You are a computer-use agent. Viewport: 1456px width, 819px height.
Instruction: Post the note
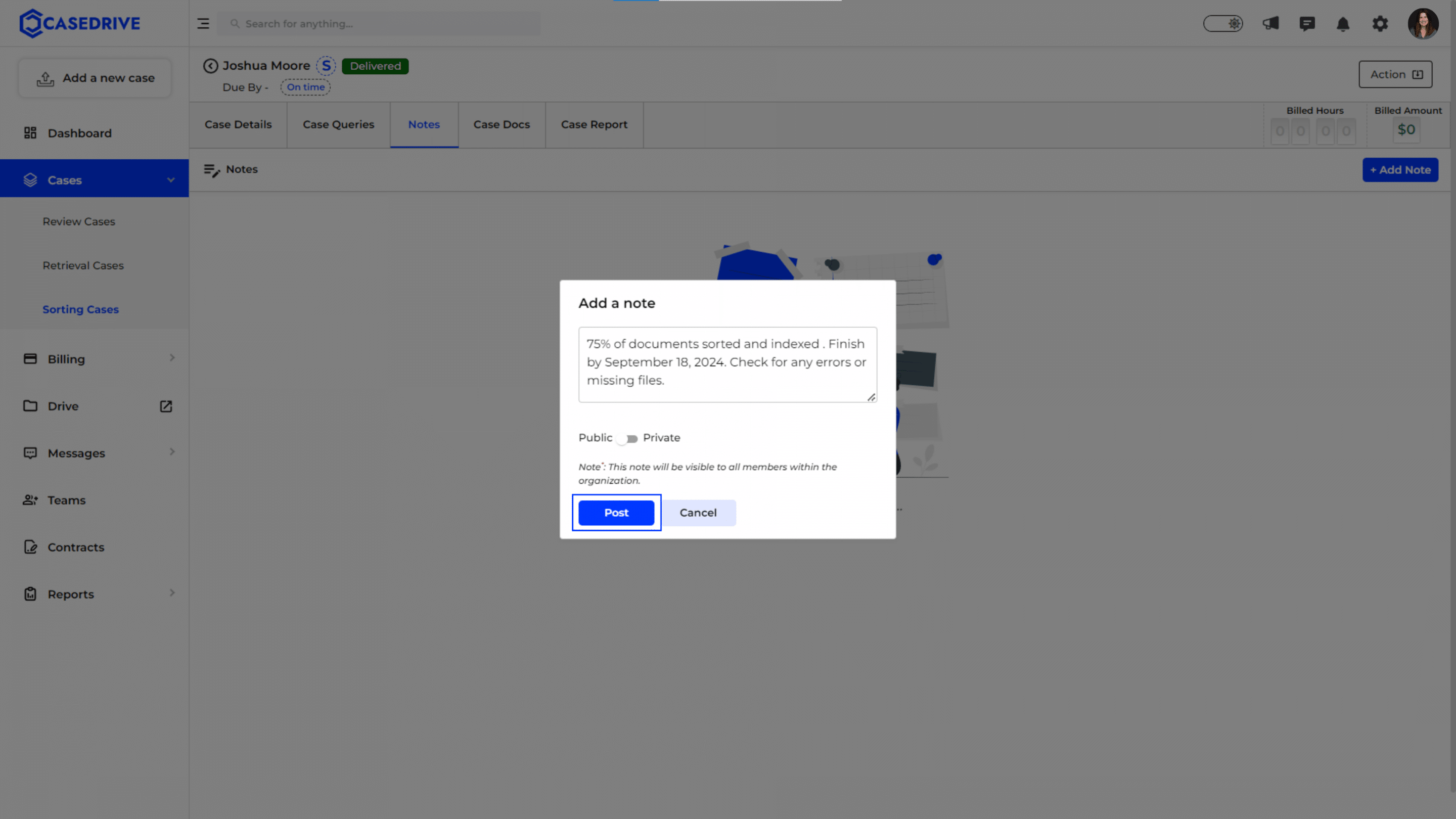[x=616, y=513]
